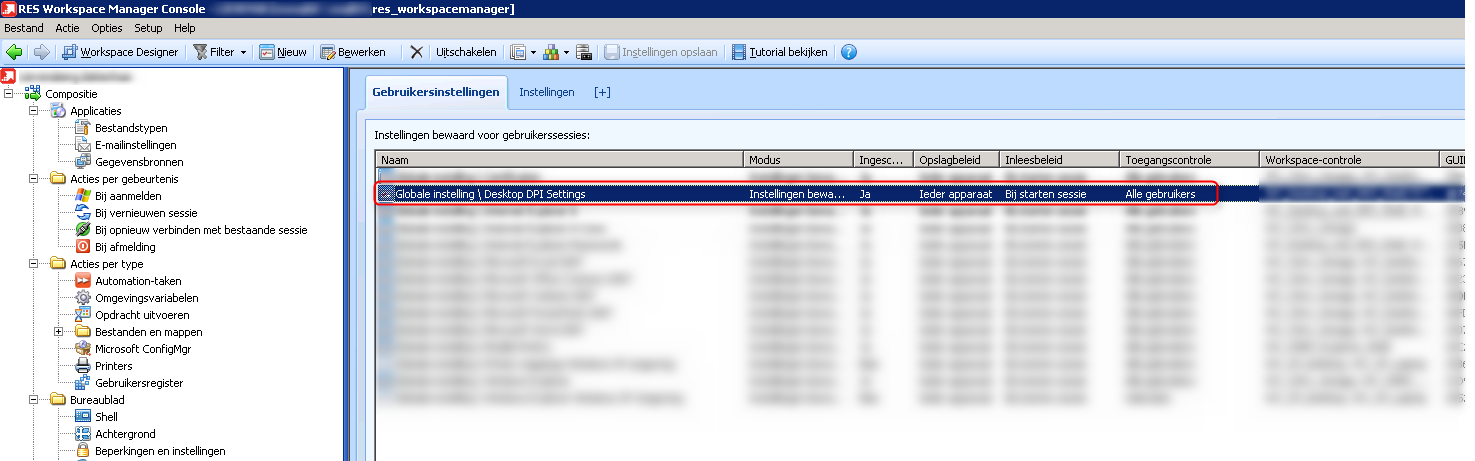Expand the Bestanden en mappen node

[x=58, y=332]
